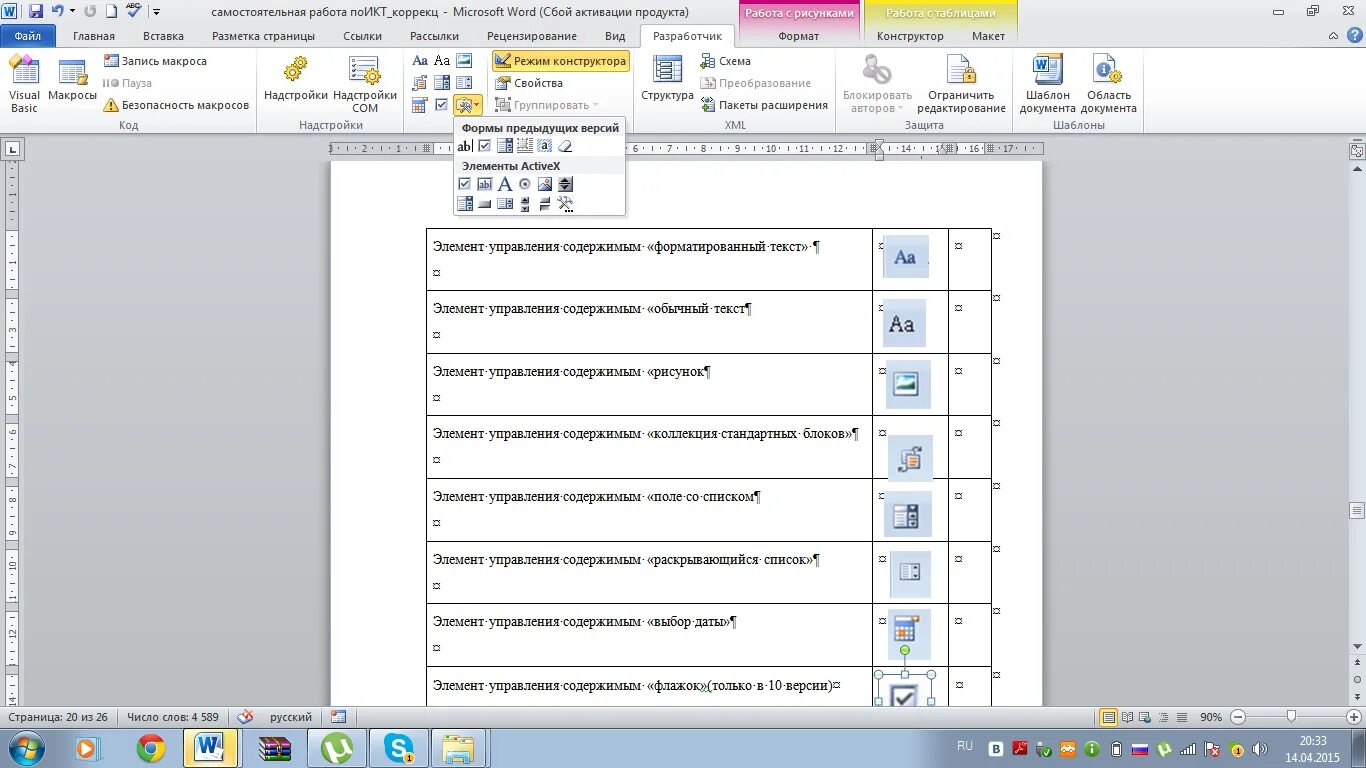Screen dimensions: 1366x768
Task: Switch to the Главная tab
Action: point(94,36)
